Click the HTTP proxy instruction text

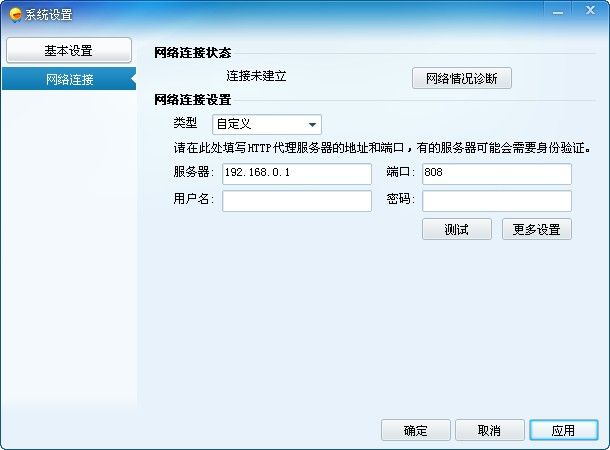pyautogui.click(x=382, y=148)
